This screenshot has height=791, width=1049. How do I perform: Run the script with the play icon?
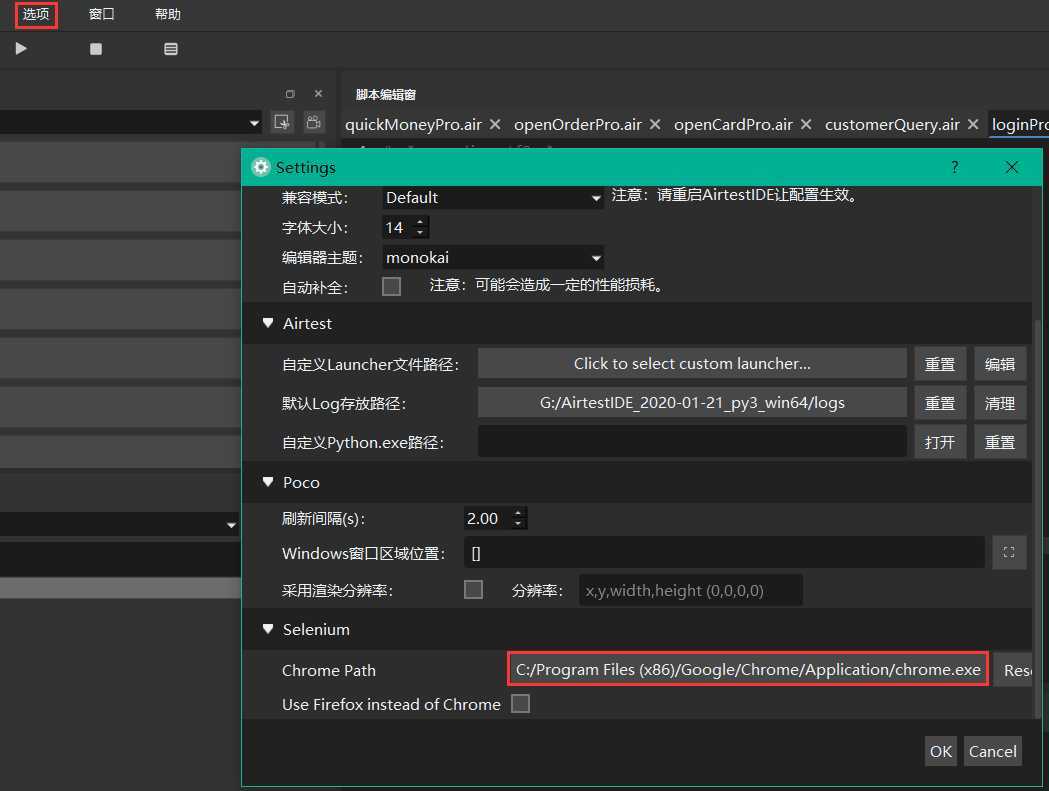point(21,48)
